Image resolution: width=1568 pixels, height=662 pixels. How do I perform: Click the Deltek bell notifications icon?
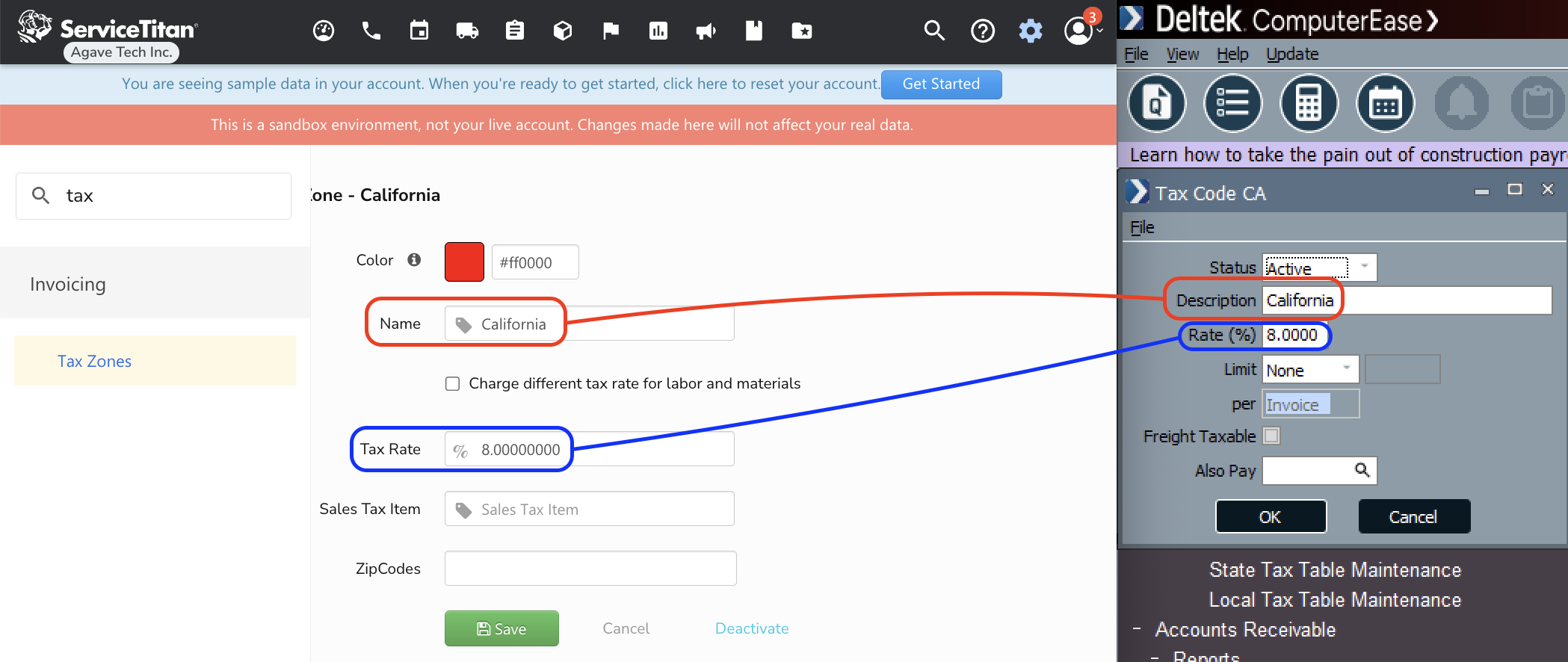(1462, 103)
